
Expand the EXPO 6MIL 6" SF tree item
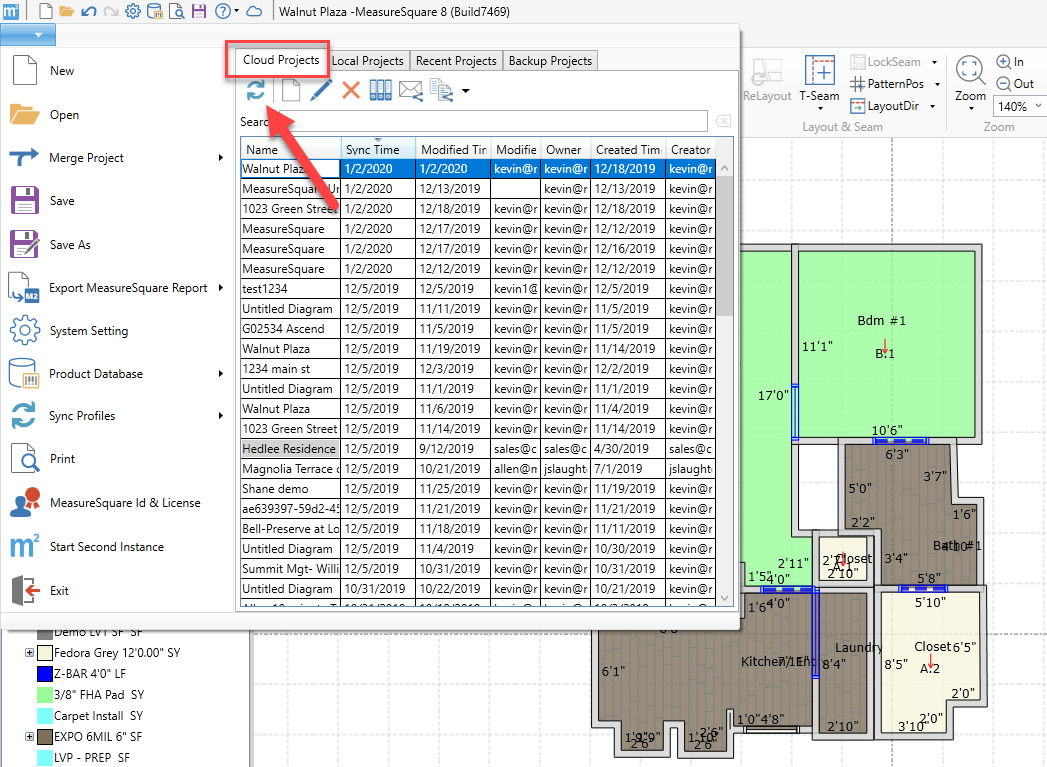29,737
